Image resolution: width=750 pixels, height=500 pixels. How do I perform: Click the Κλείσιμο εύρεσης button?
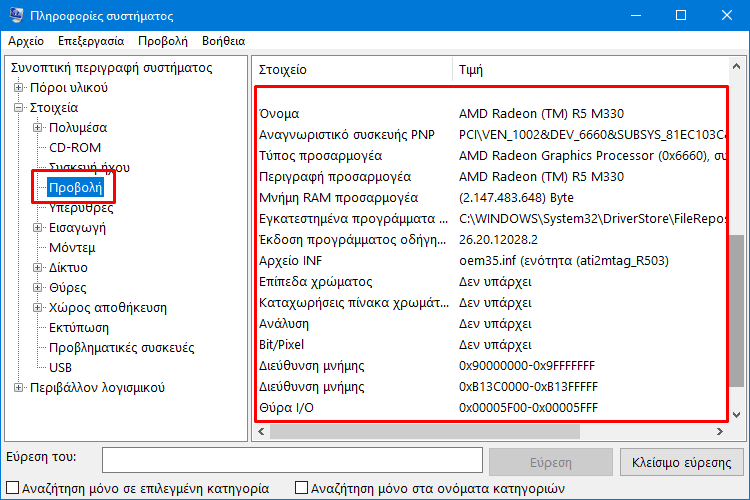(682, 462)
